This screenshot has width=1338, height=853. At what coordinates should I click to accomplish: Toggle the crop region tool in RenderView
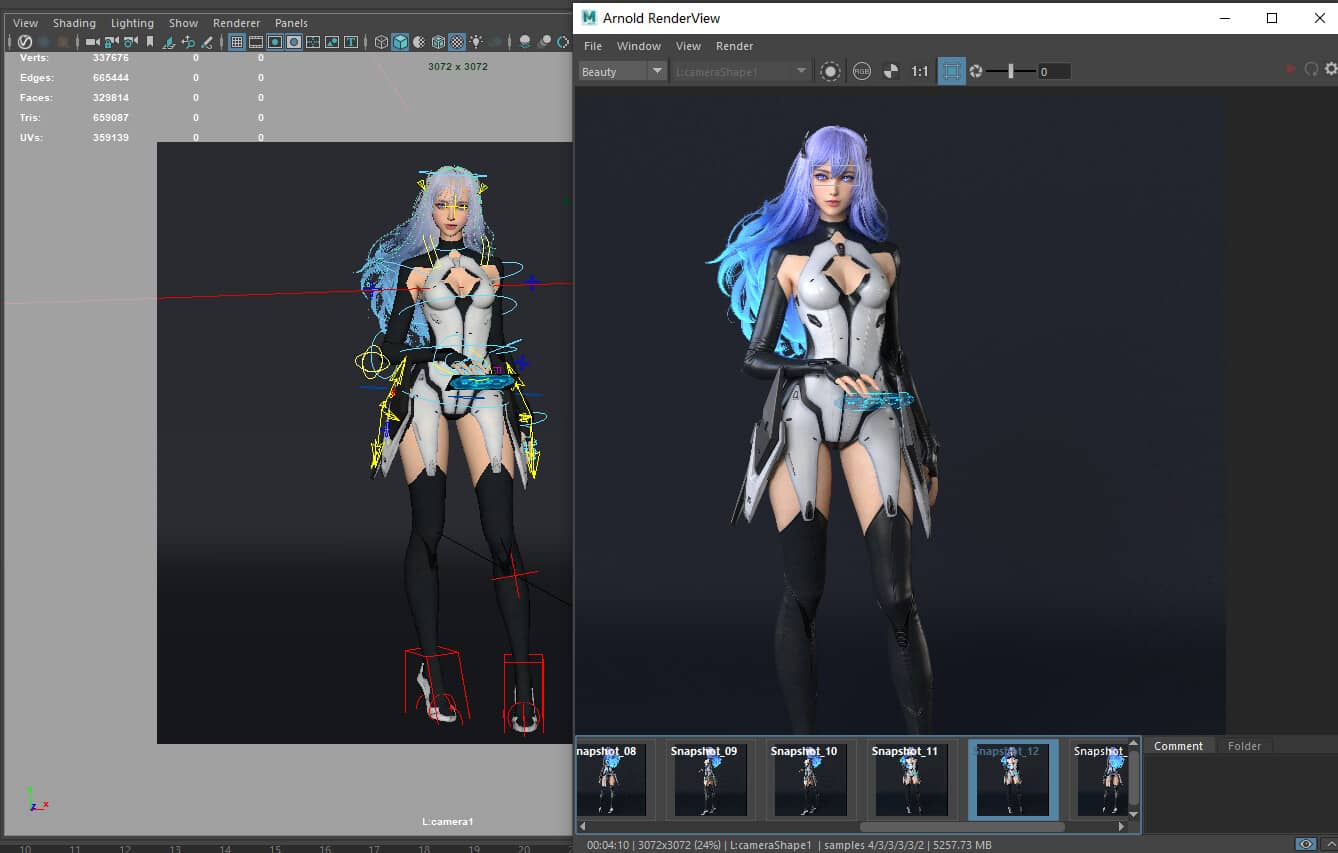[x=951, y=71]
